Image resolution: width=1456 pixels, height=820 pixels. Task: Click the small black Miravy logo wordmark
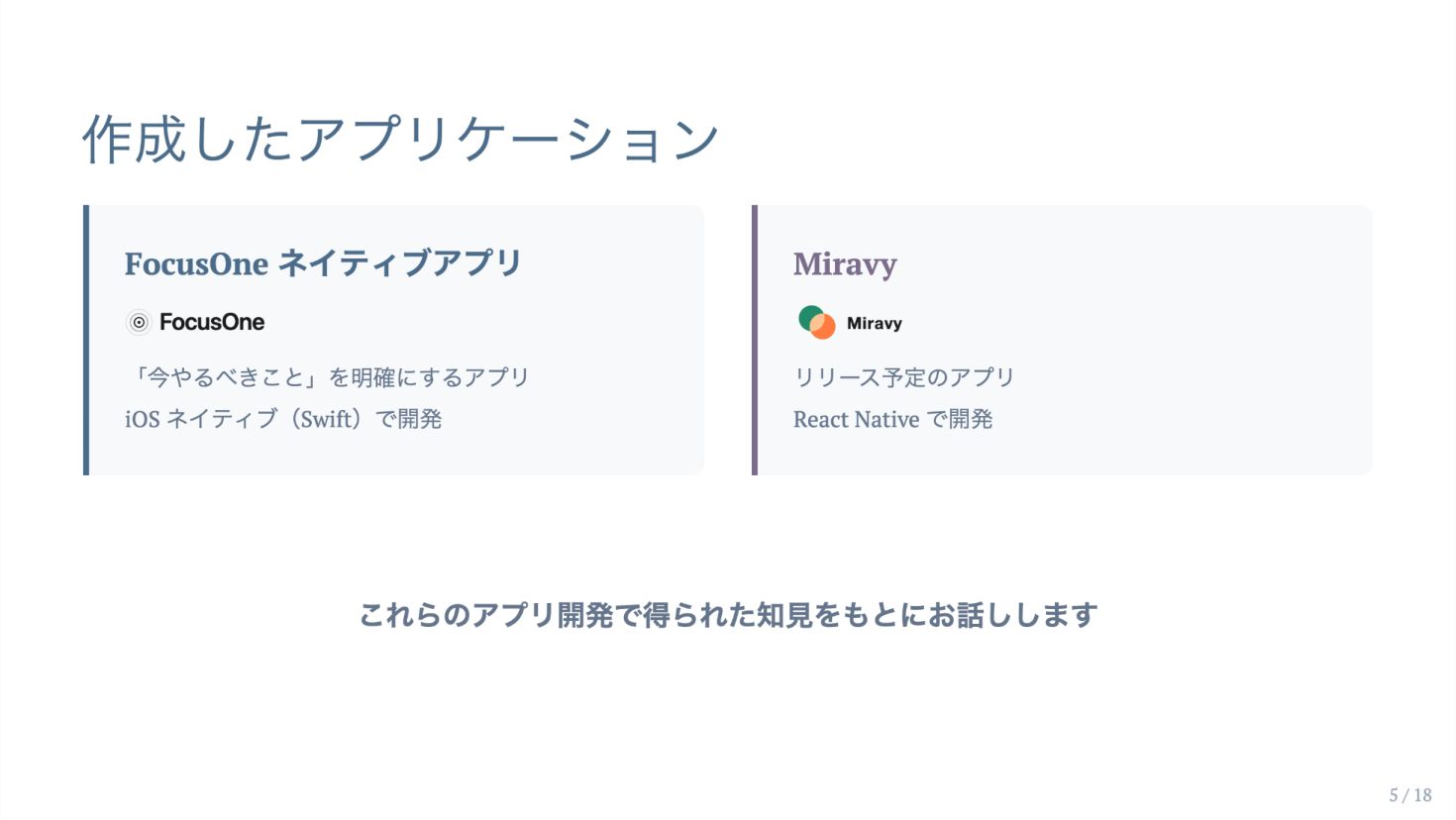874,323
